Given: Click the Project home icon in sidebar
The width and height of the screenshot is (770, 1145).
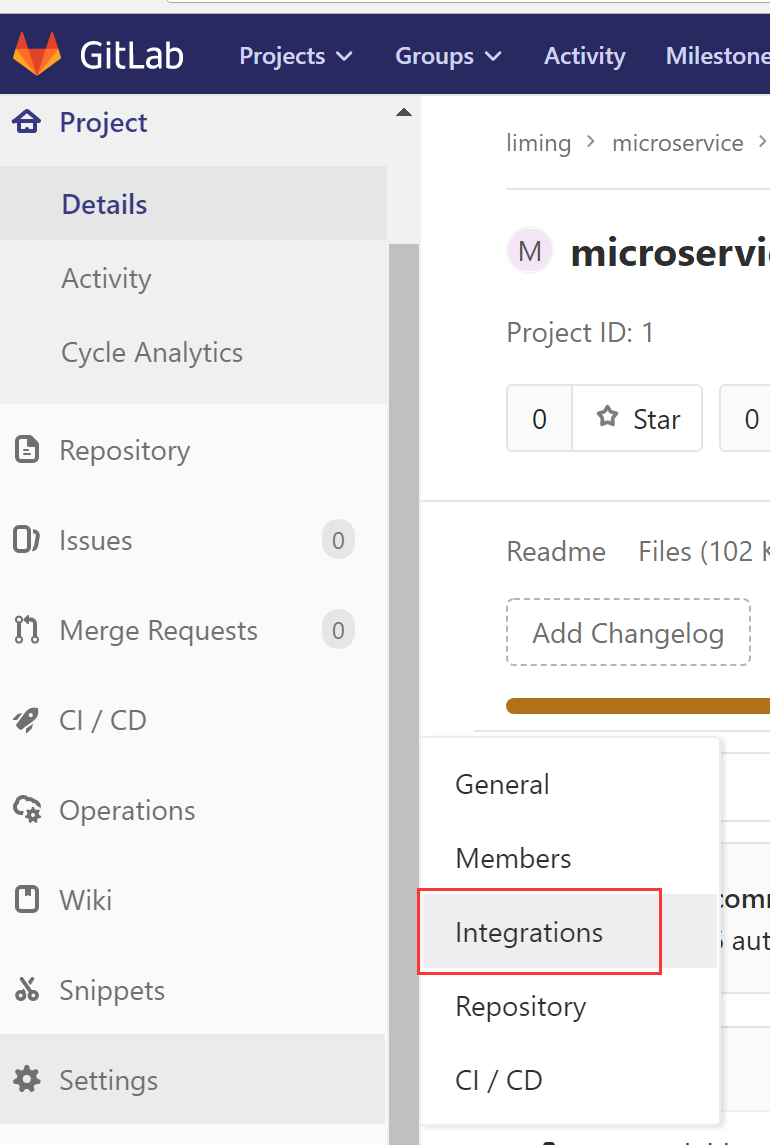Looking at the screenshot, I should pyautogui.click(x=27, y=123).
